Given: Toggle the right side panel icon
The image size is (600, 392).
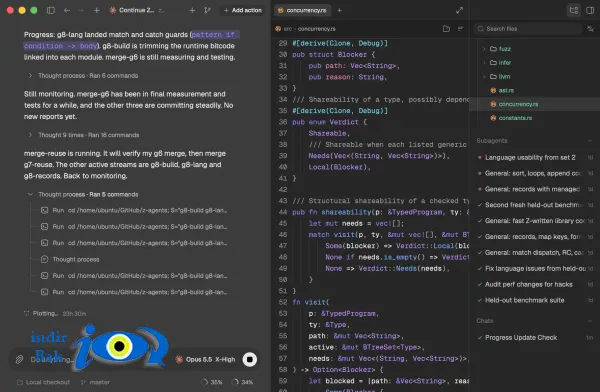Looking at the screenshot, I should click(x=590, y=10).
